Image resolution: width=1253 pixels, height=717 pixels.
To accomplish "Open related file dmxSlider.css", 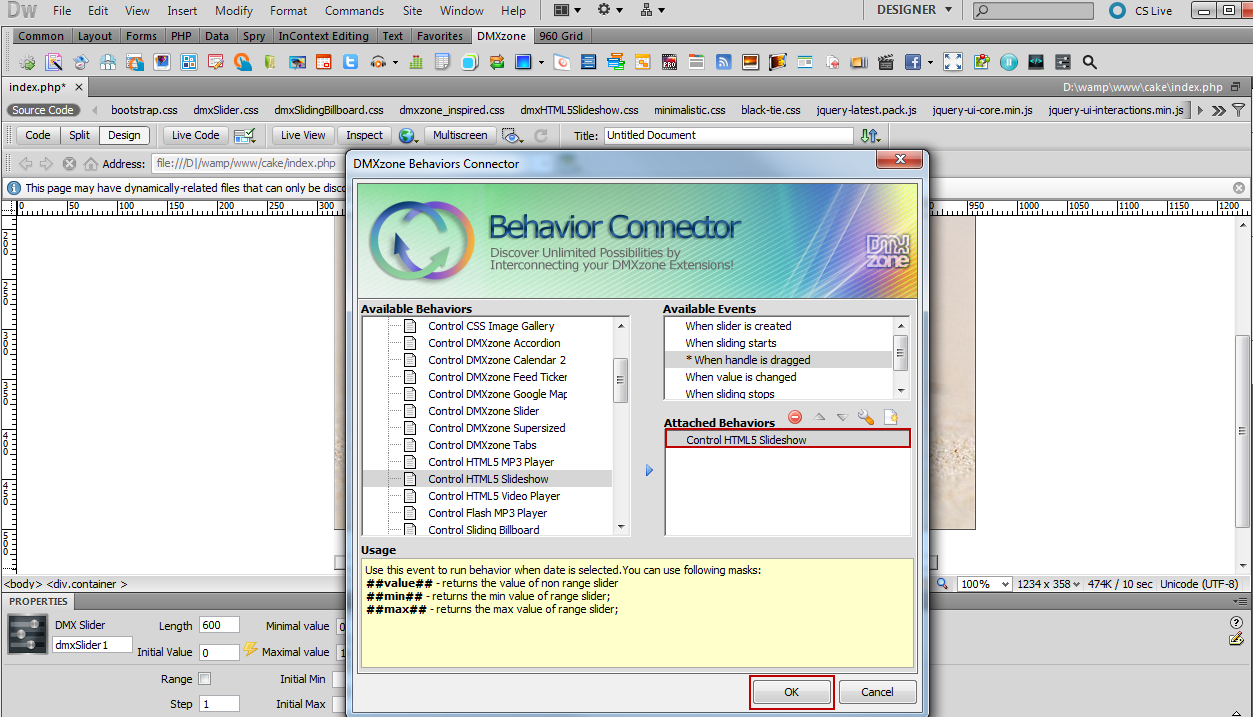I will click(x=226, y=110).
